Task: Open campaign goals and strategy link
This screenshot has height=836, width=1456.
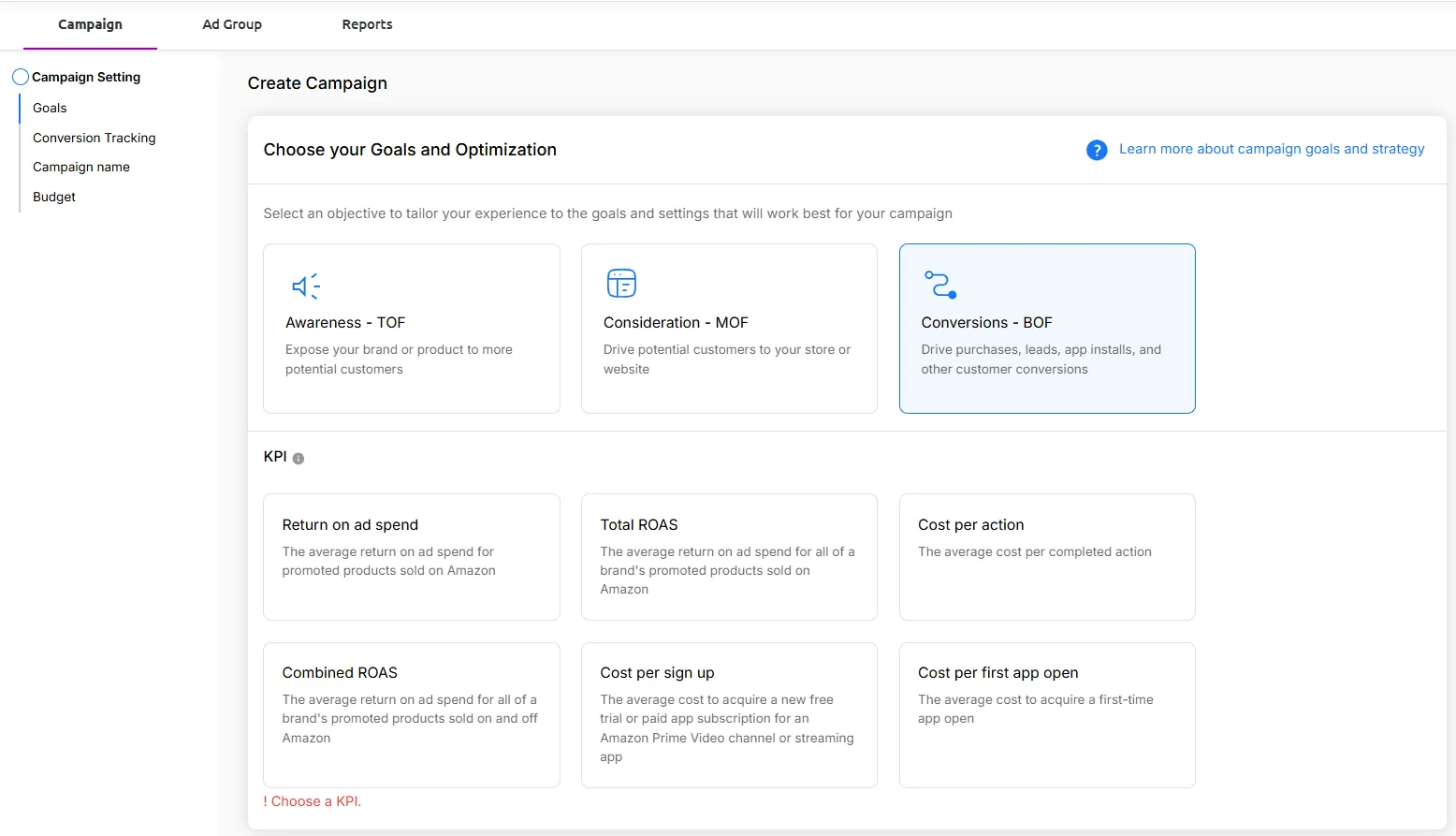Action: pyautogui.click(x=1272, y=149)
